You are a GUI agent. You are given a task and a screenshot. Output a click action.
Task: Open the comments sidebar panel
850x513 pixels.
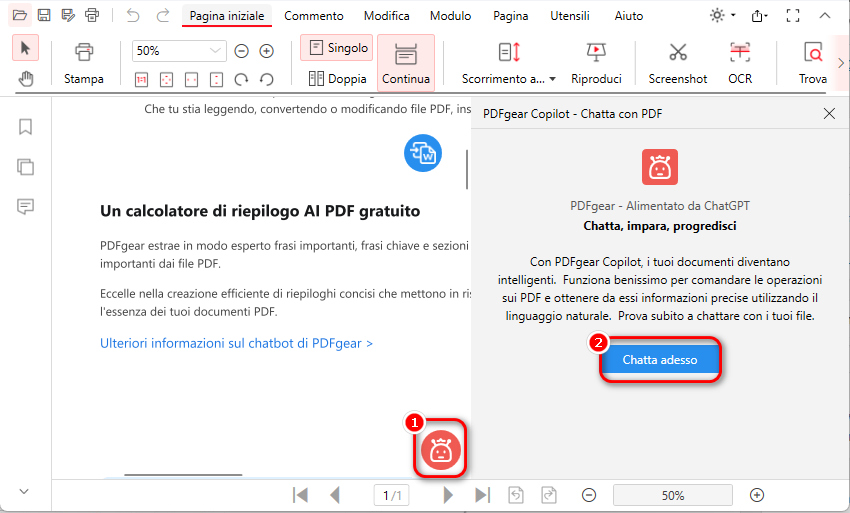pyautogui.click(x=25, y=206)
